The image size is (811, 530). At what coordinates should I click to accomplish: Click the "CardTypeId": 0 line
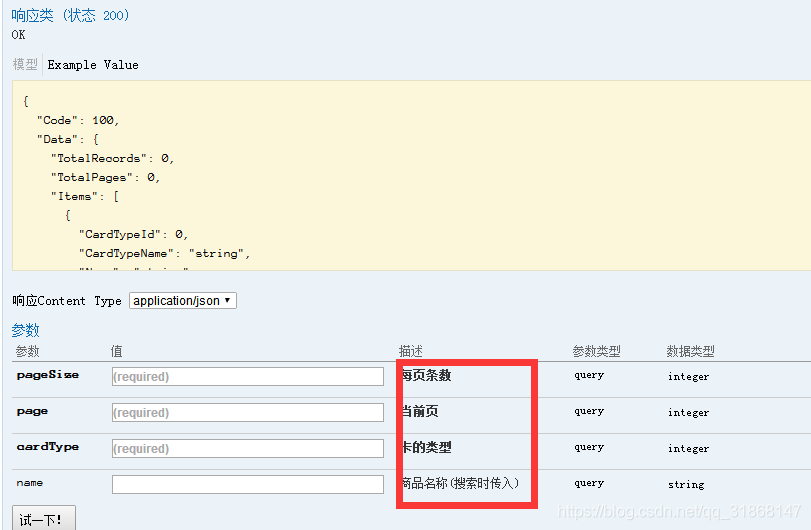(133, 234)
